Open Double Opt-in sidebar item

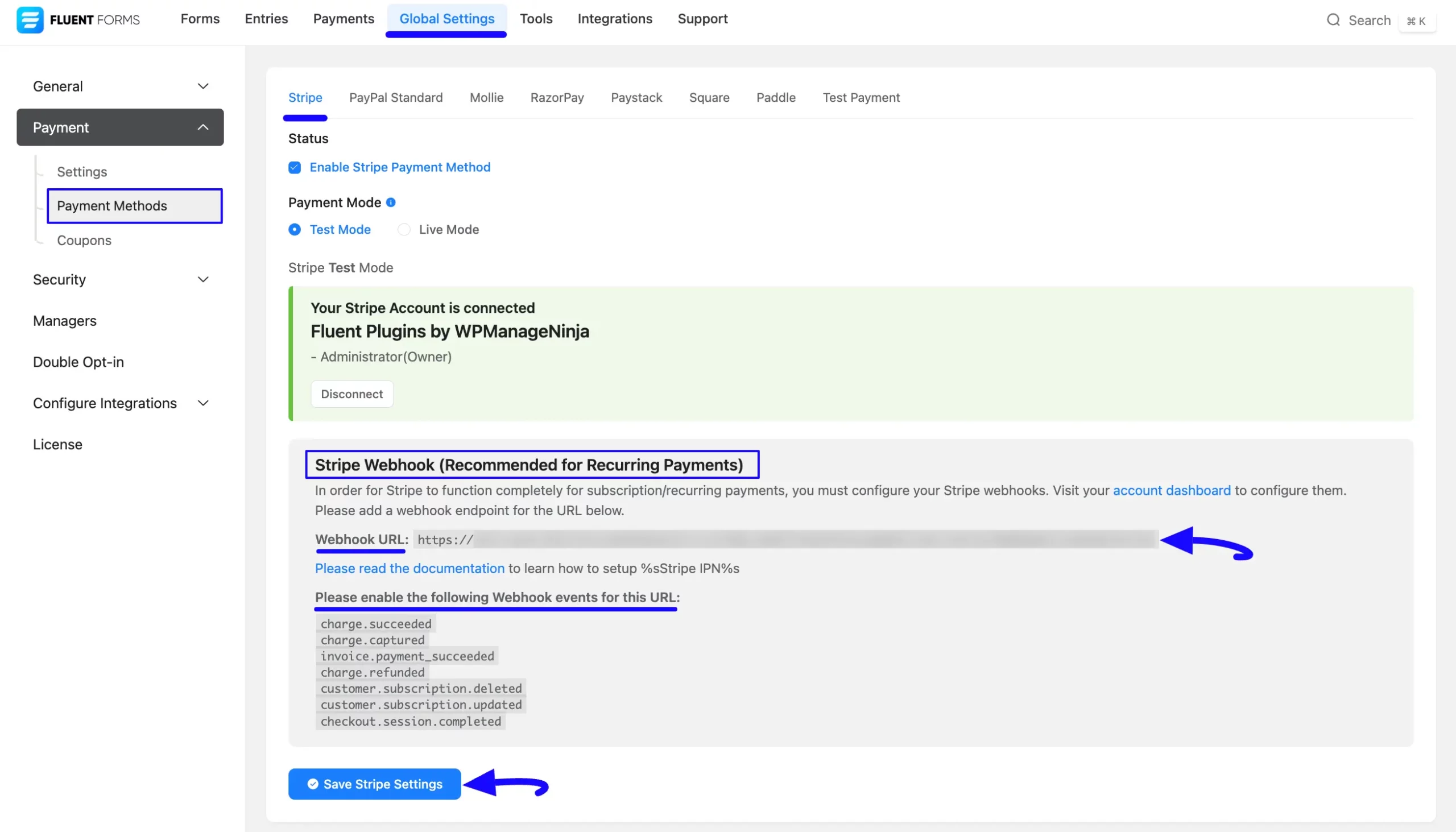pyautogui.click(x=78, y=362)
